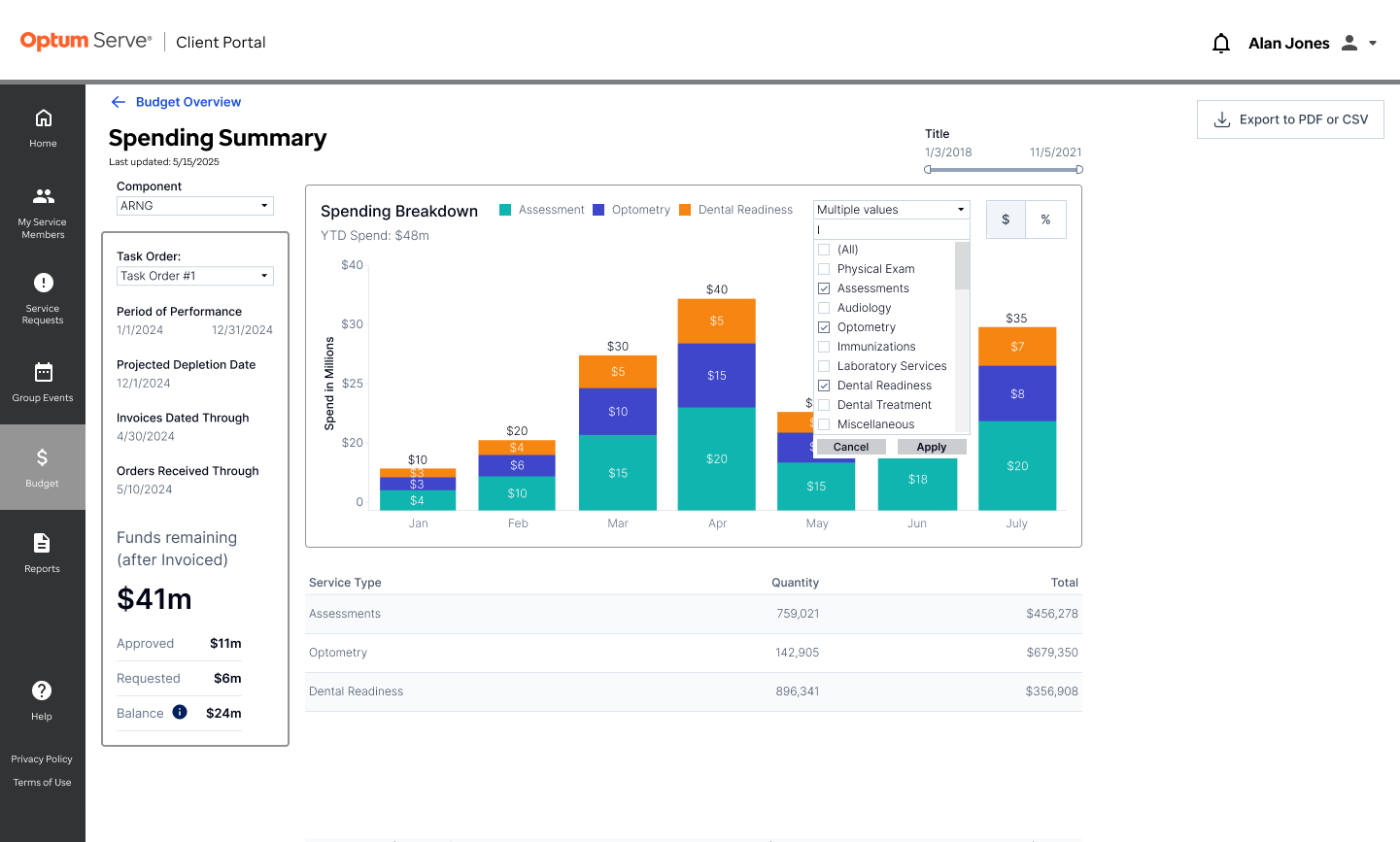Collapse the Multiple values dropdown
This screenshot has height=842, width=1400.
pyautogui.click(x=892, y=210)
